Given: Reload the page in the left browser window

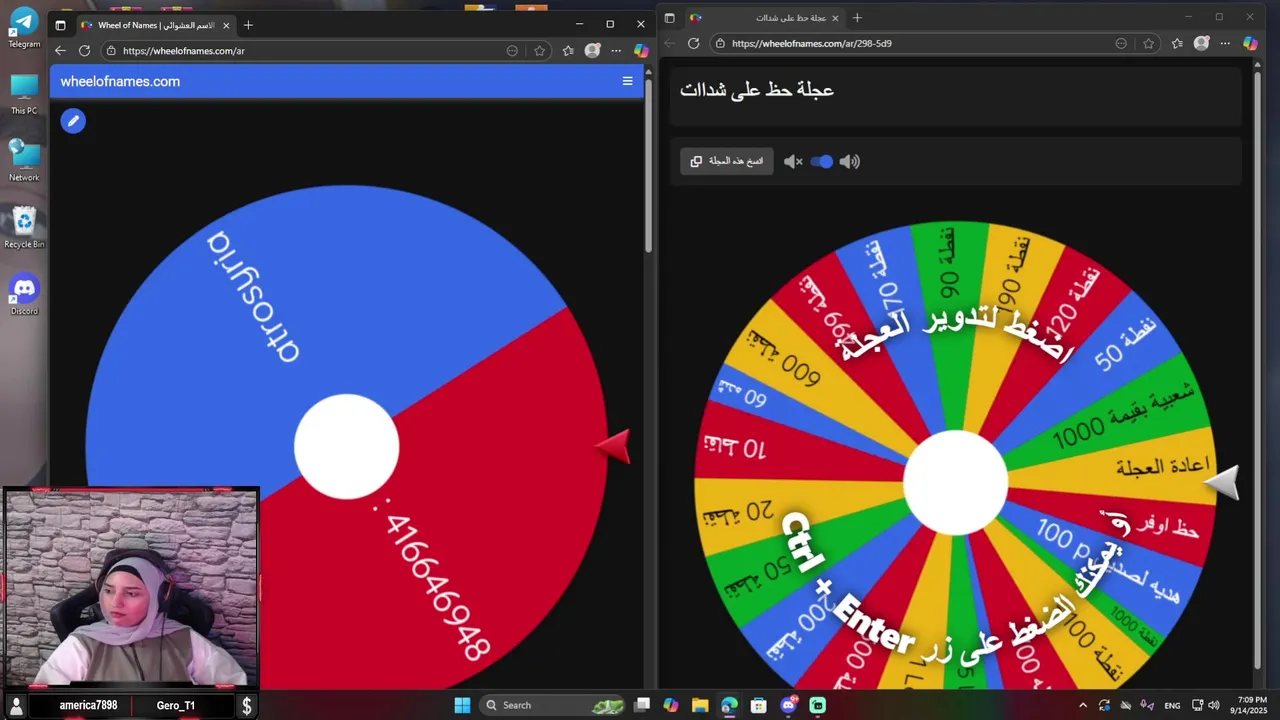Looking at the screenshot, I should point(84,51).
